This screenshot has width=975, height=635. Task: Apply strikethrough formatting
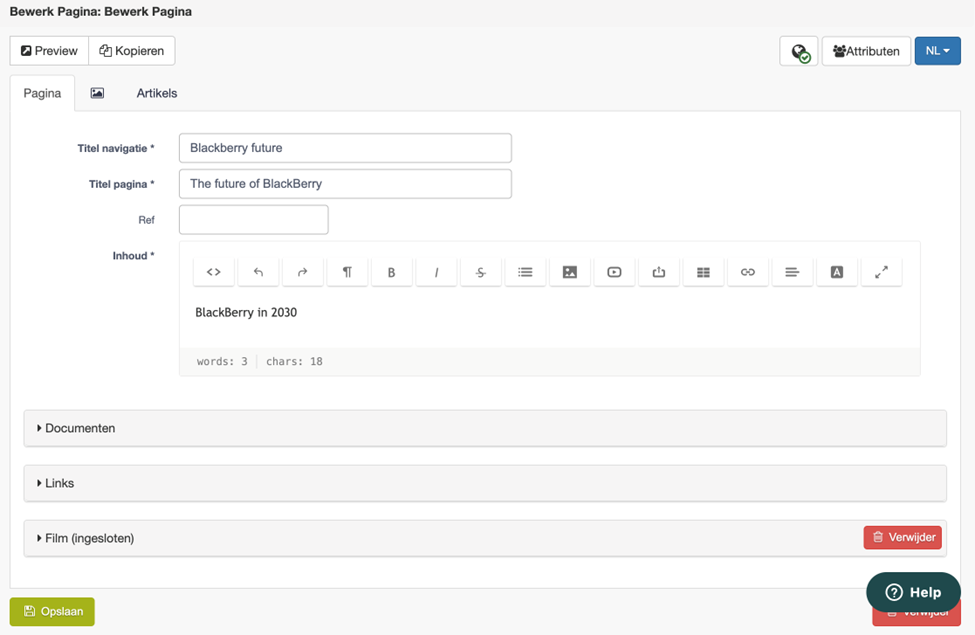click(x=481, y=272)
